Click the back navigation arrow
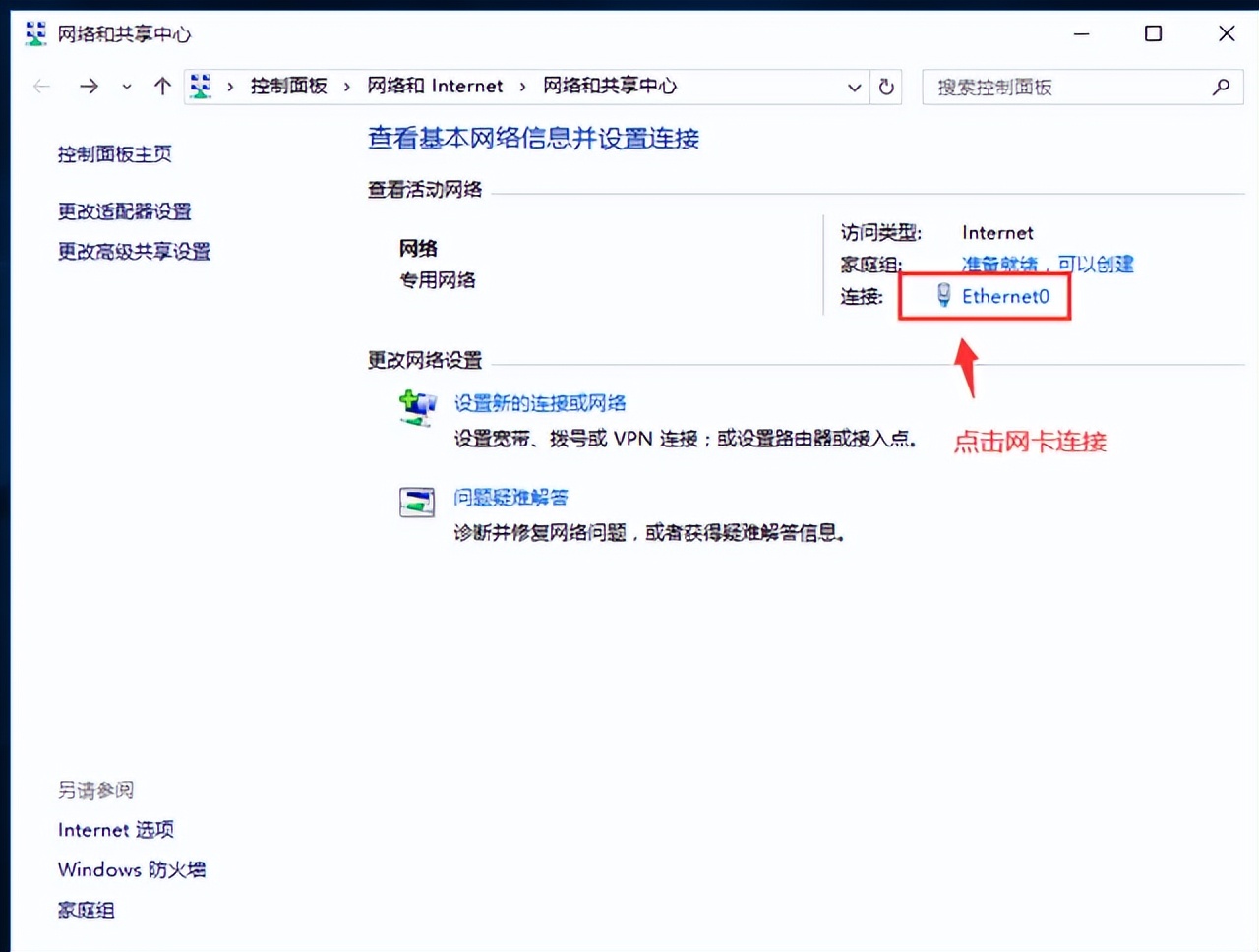Viewport: 1259px width, 952px height. (x=41, y=86)
